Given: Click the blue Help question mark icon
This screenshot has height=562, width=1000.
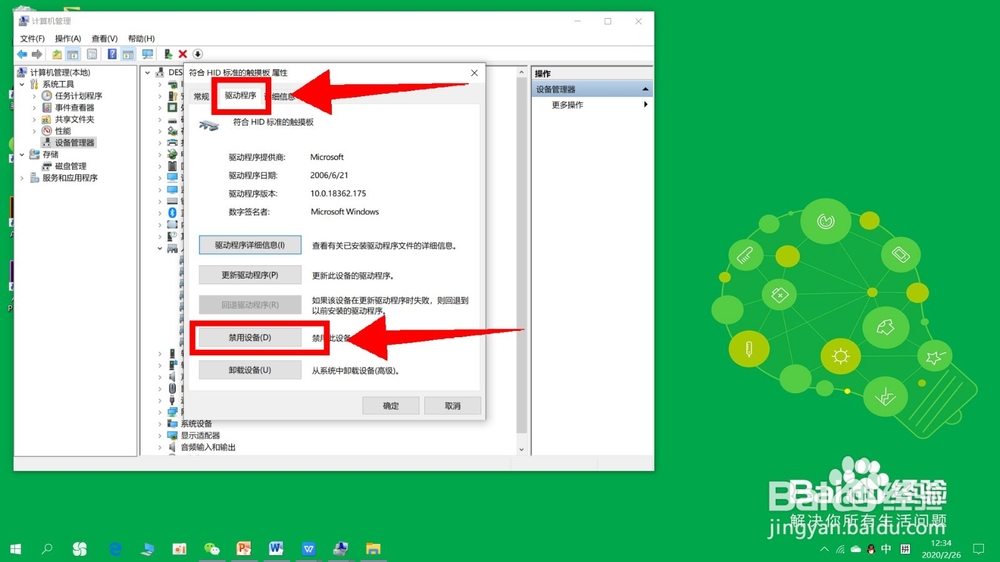Looking at the screenshot, I should (x=112, y=54).
